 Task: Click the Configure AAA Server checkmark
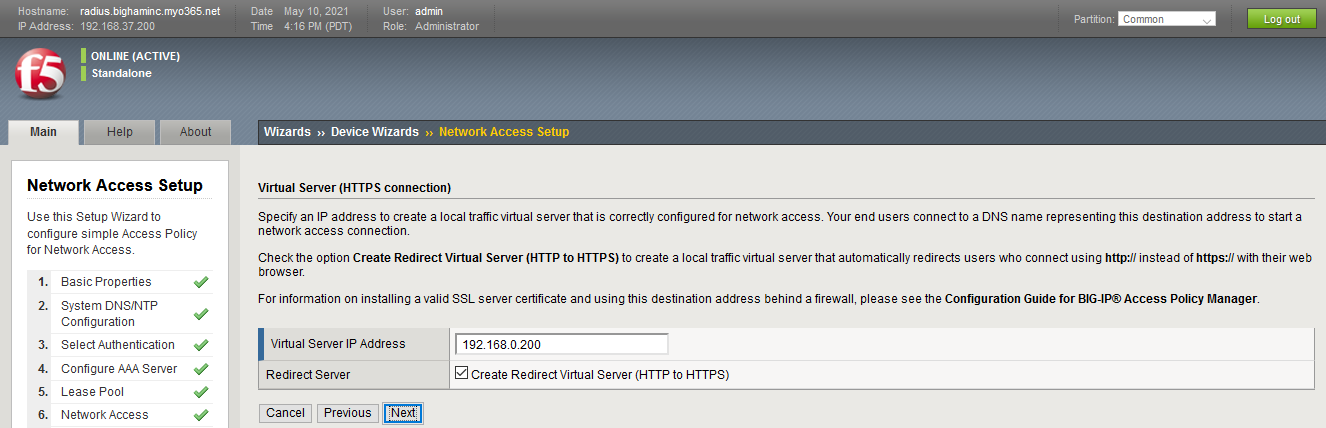point(200,369)
